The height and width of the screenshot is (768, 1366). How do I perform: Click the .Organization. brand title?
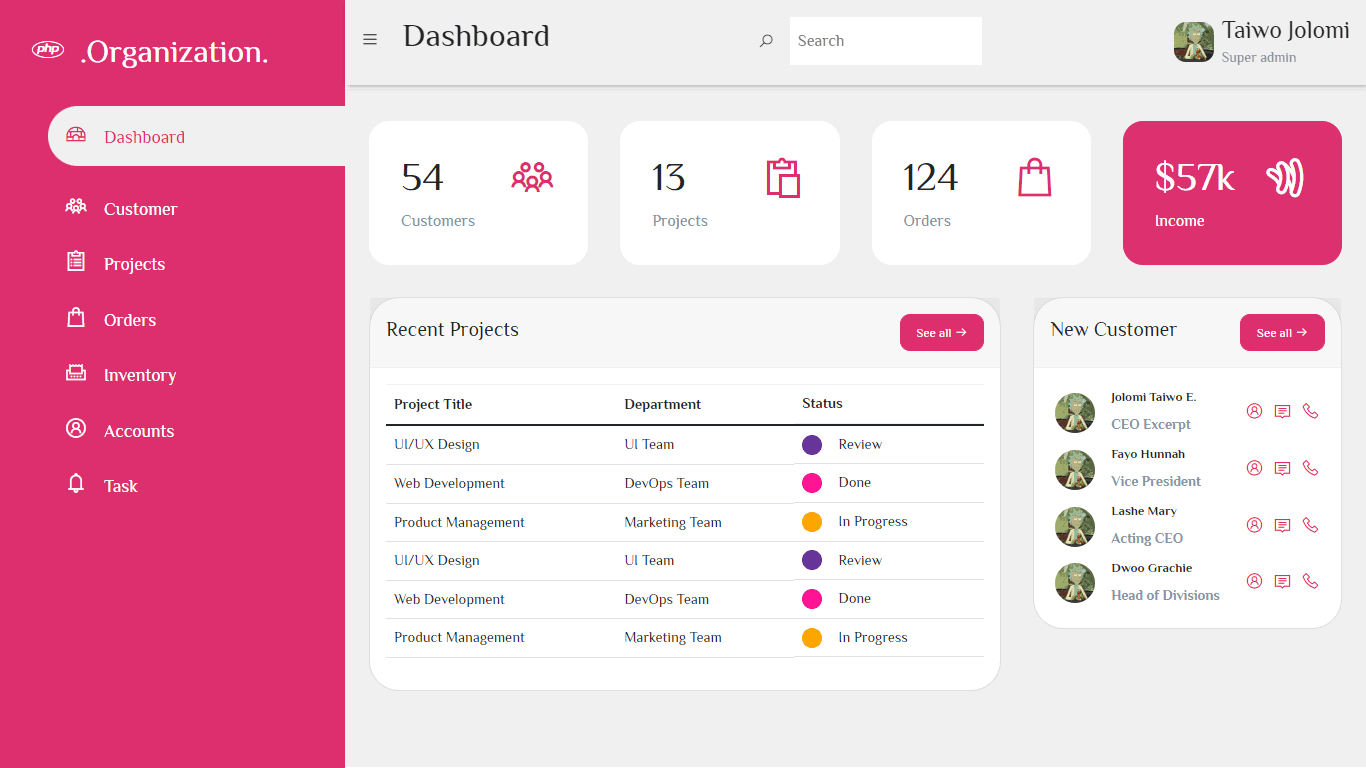pos(174,52)
